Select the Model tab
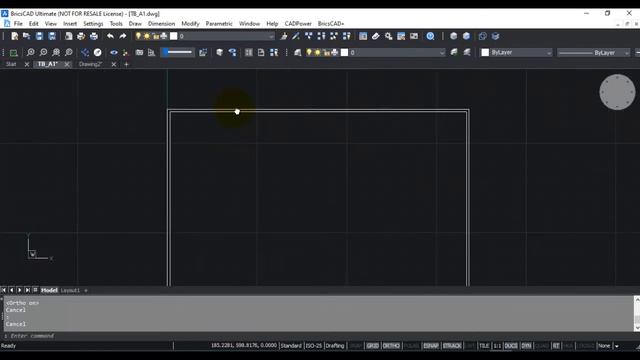Viewport: 640px width, 360px height. tap(49, 290)
